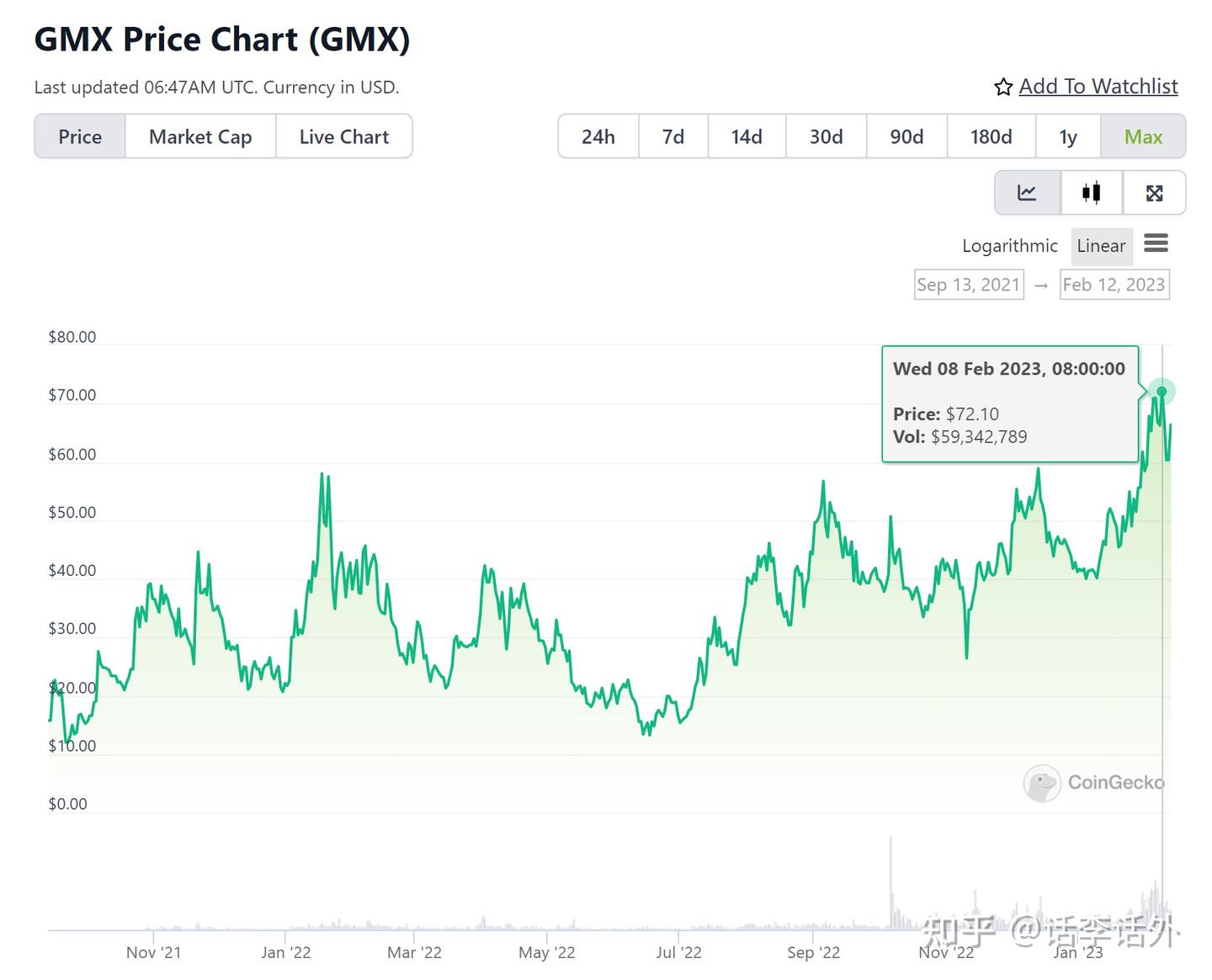Open the chart options hamburger menu

tap(1156, 244)
